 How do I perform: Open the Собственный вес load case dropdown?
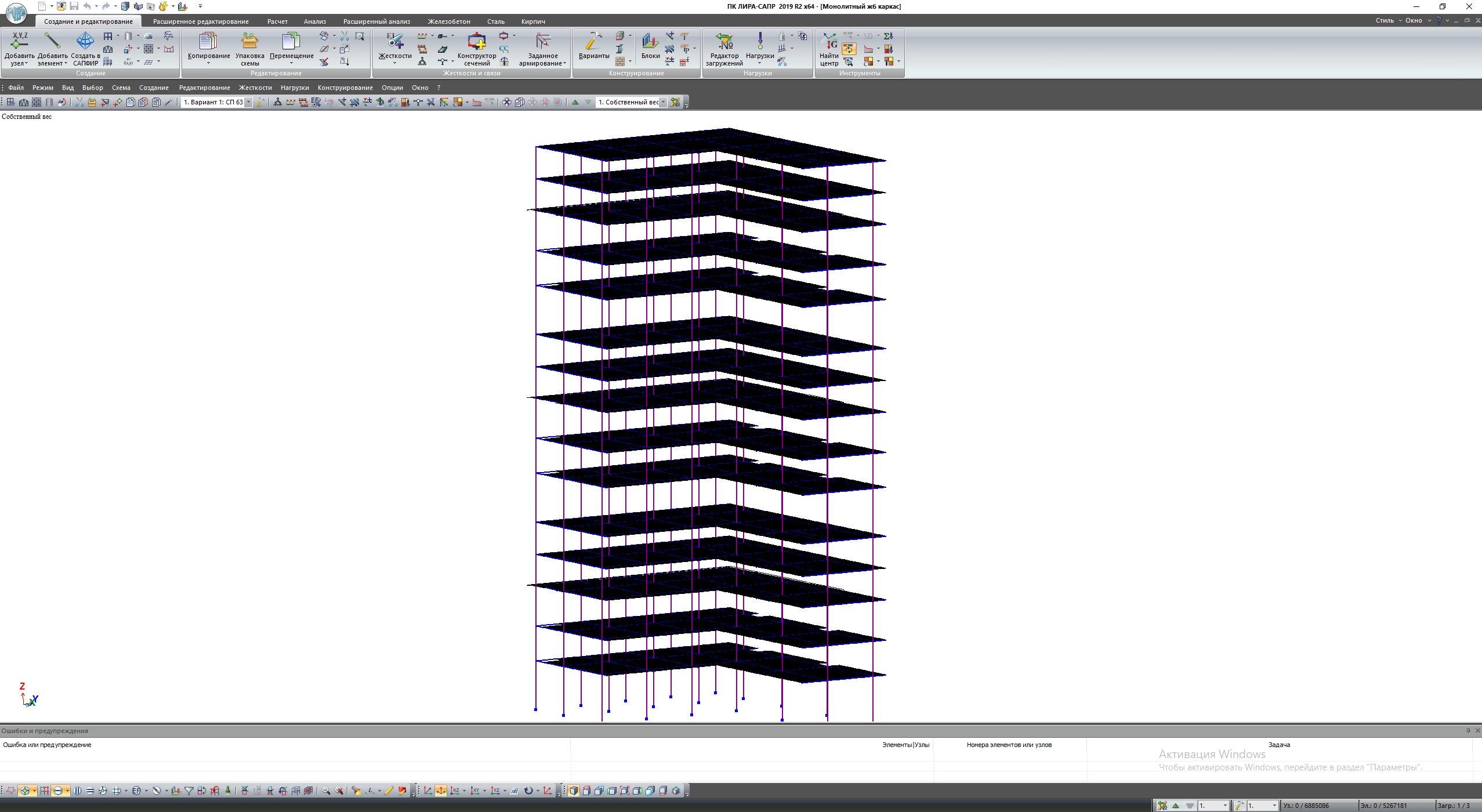[x=663, y=102]
